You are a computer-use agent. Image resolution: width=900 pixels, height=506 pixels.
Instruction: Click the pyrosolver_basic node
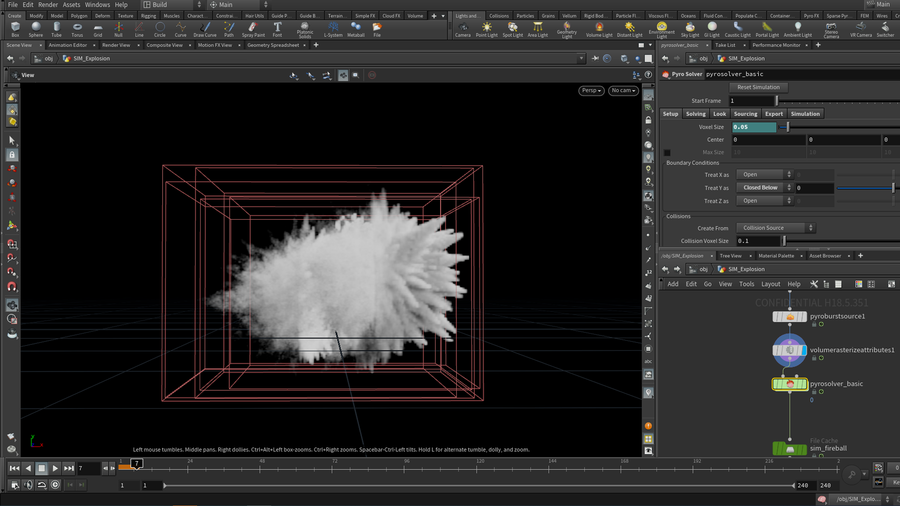[790, 384]
